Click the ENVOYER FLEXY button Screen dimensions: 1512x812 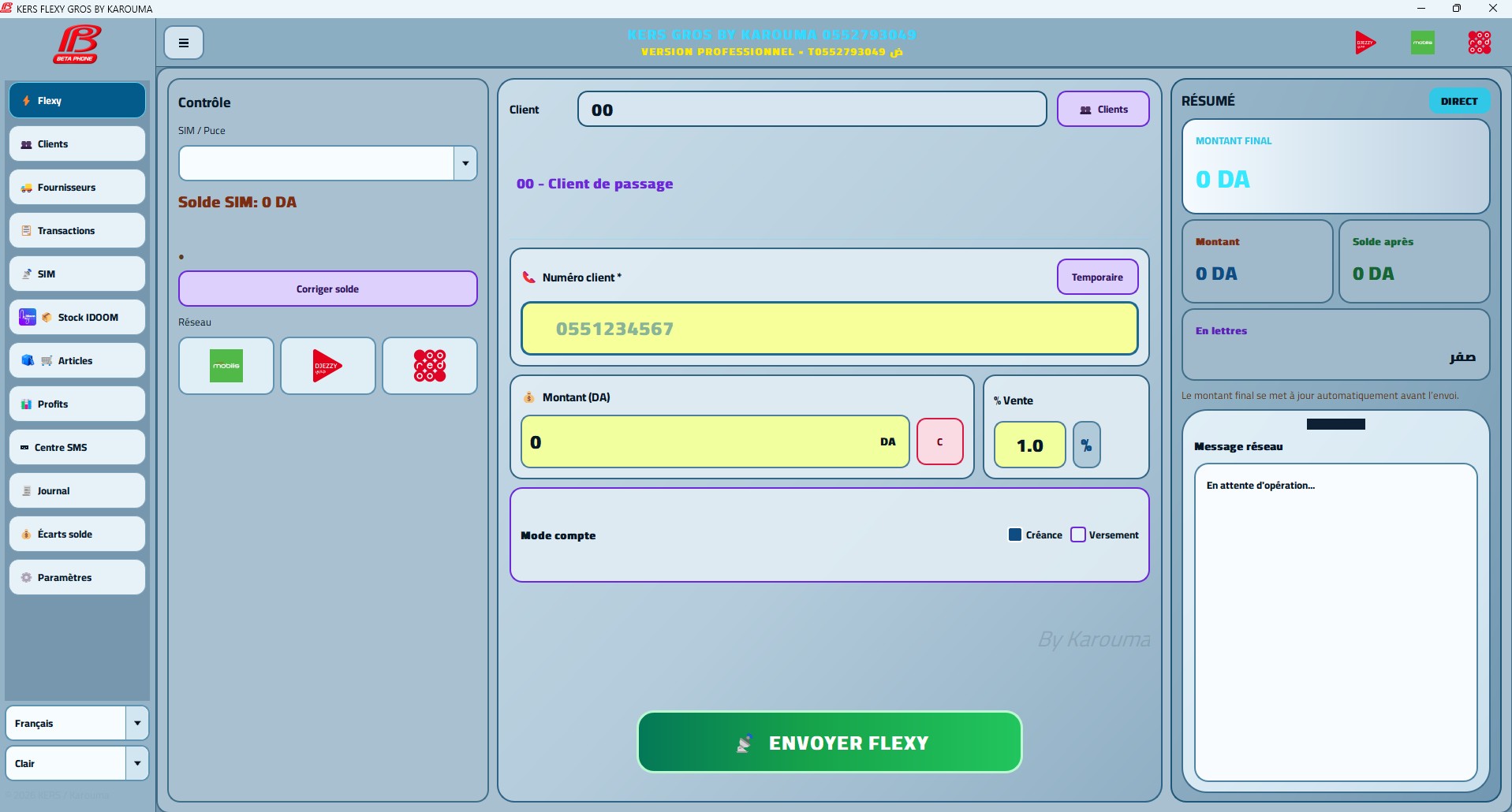[830, 743]
